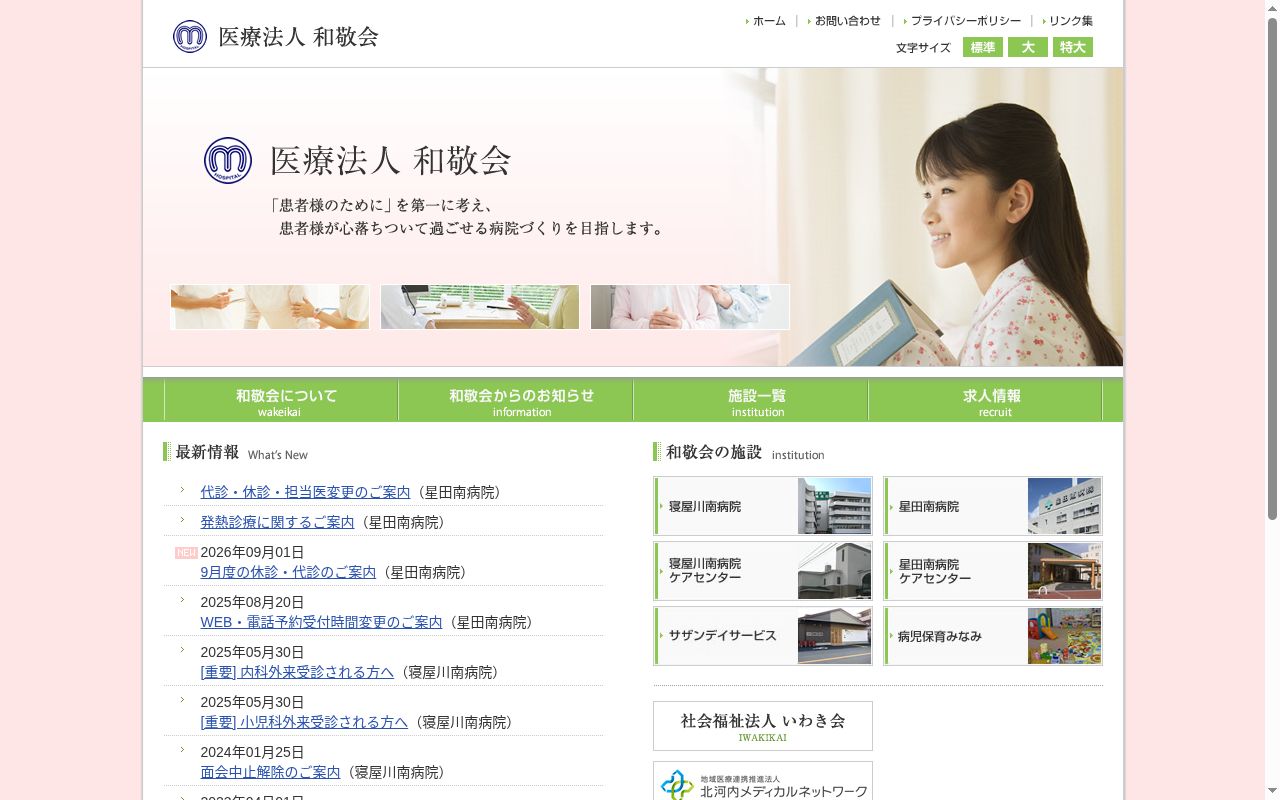Select the サザンデイサービス facility banner
The image size is (1280, 800).
tap(763, 636)
